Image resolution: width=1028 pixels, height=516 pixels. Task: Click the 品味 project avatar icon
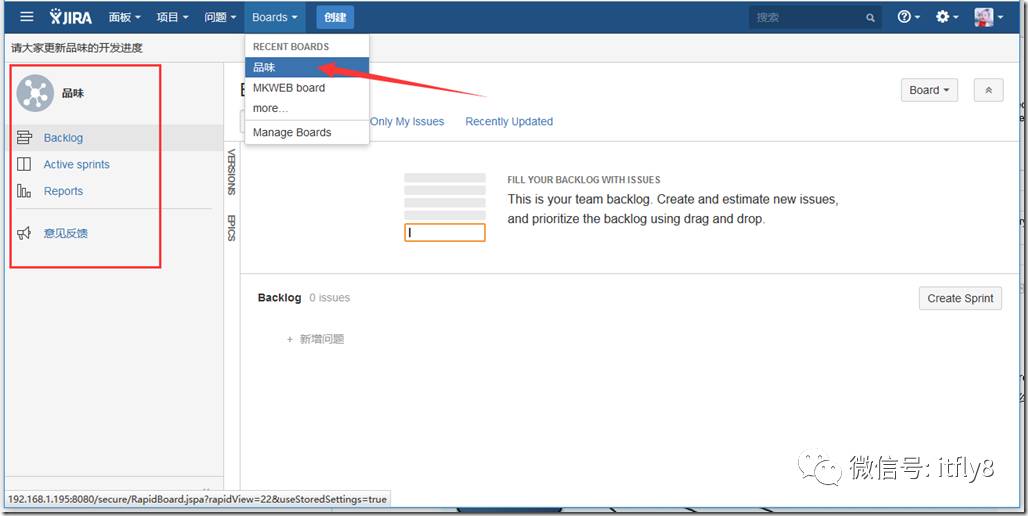click(x=35, y=92)
